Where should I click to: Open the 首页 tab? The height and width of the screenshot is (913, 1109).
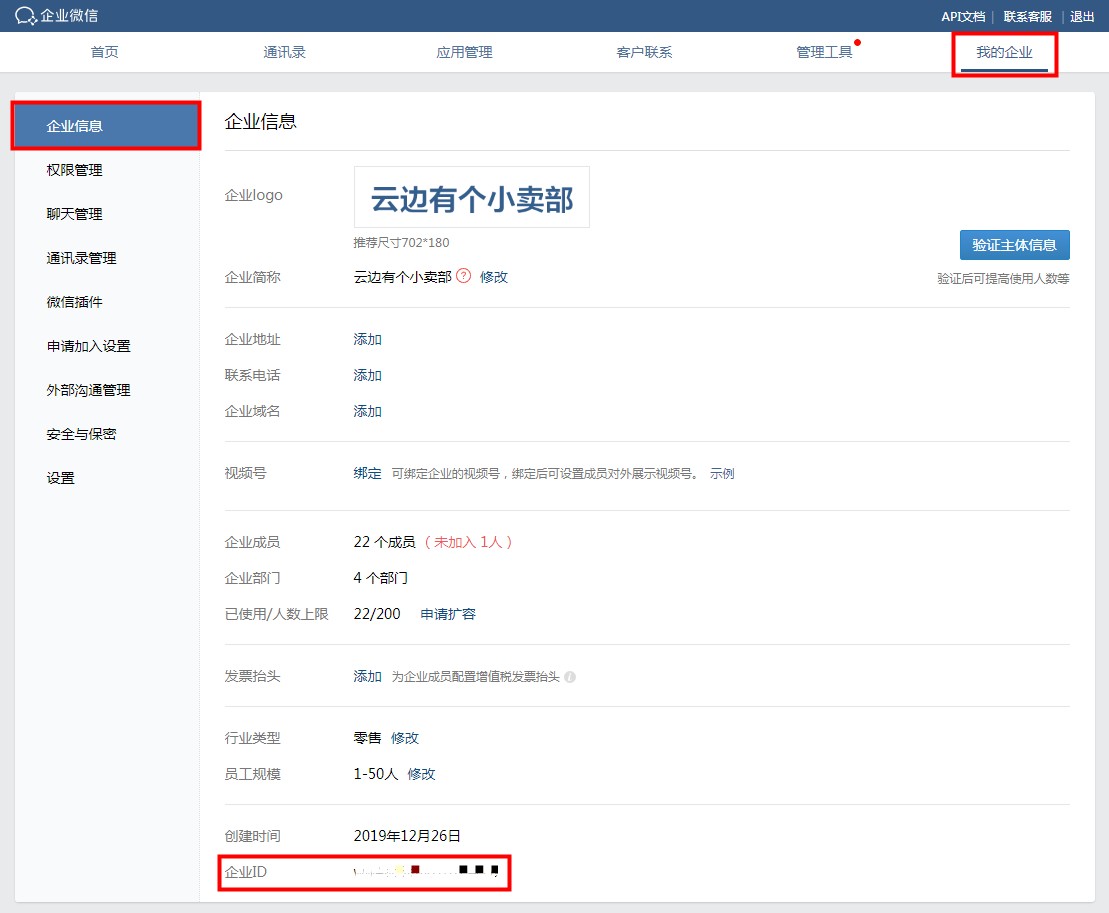tap(104, 52)
